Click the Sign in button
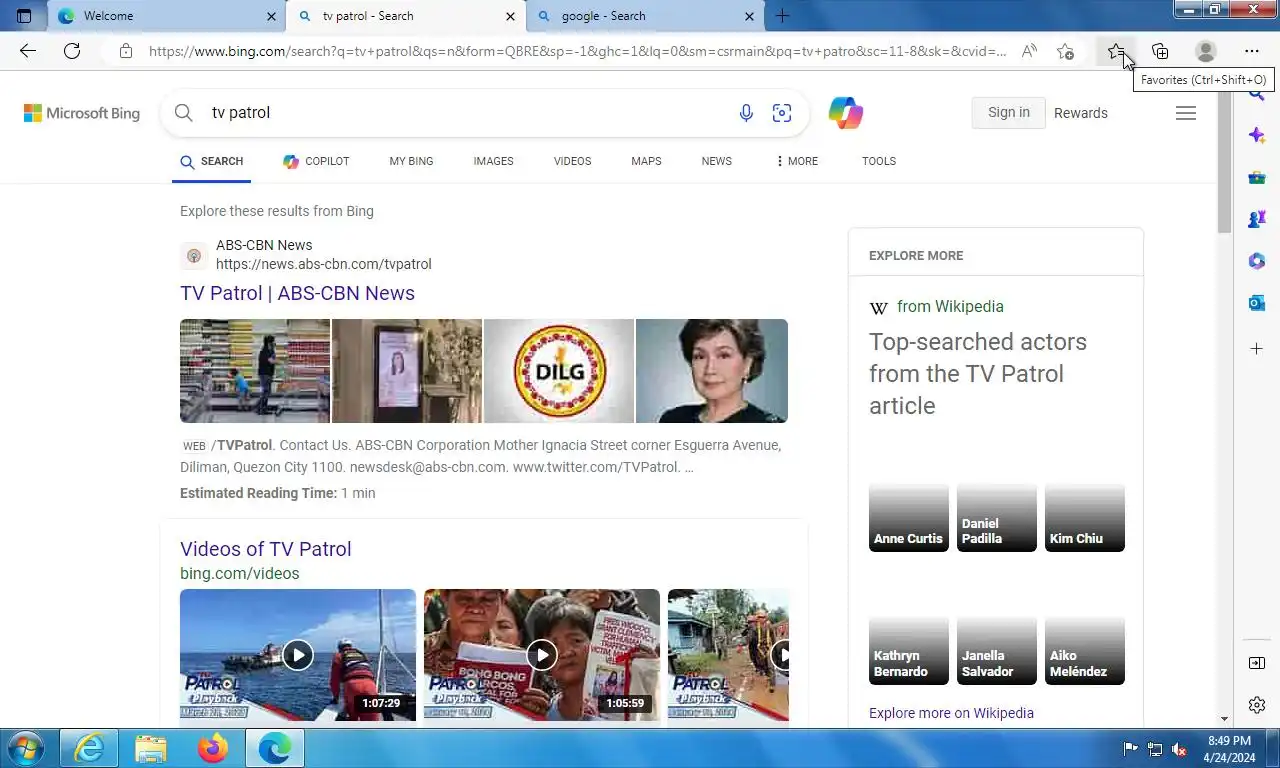This screenshot has width=1280, height=768. [x=1008, y=113]
